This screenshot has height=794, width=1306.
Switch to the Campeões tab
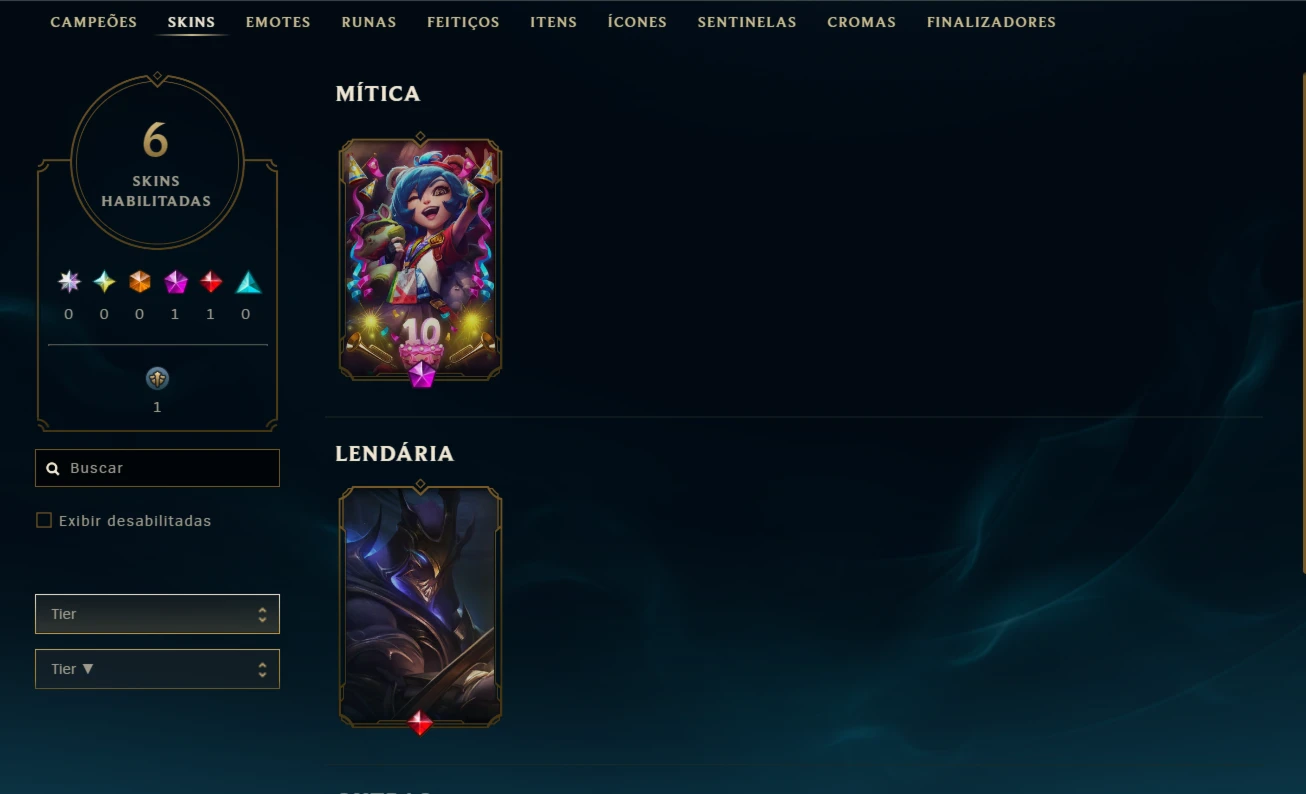(x=94, y=22)
